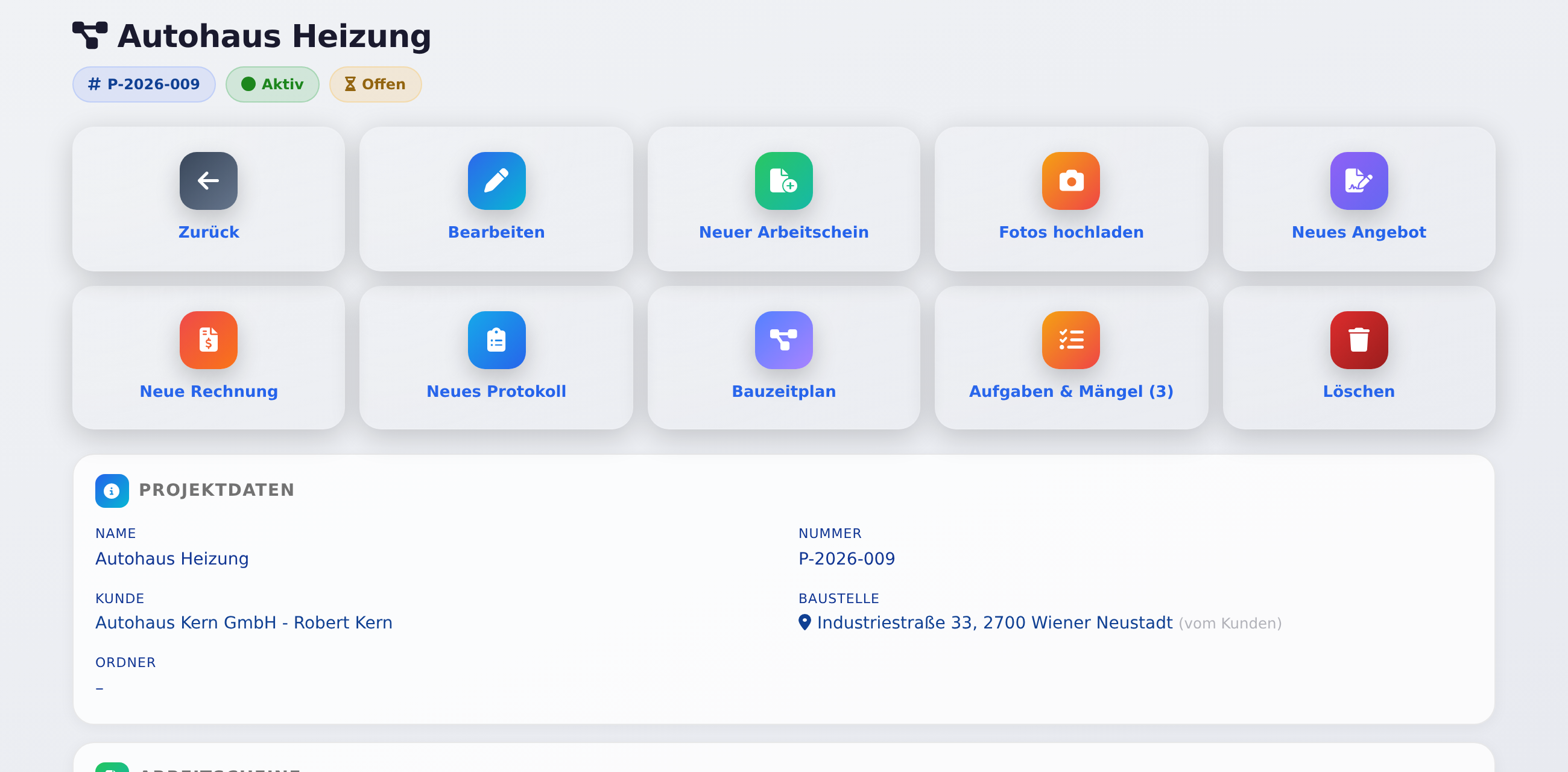Click the name value Autohaus Heizung
Screen dimensions: 1568x772
[x=172, y=558]
